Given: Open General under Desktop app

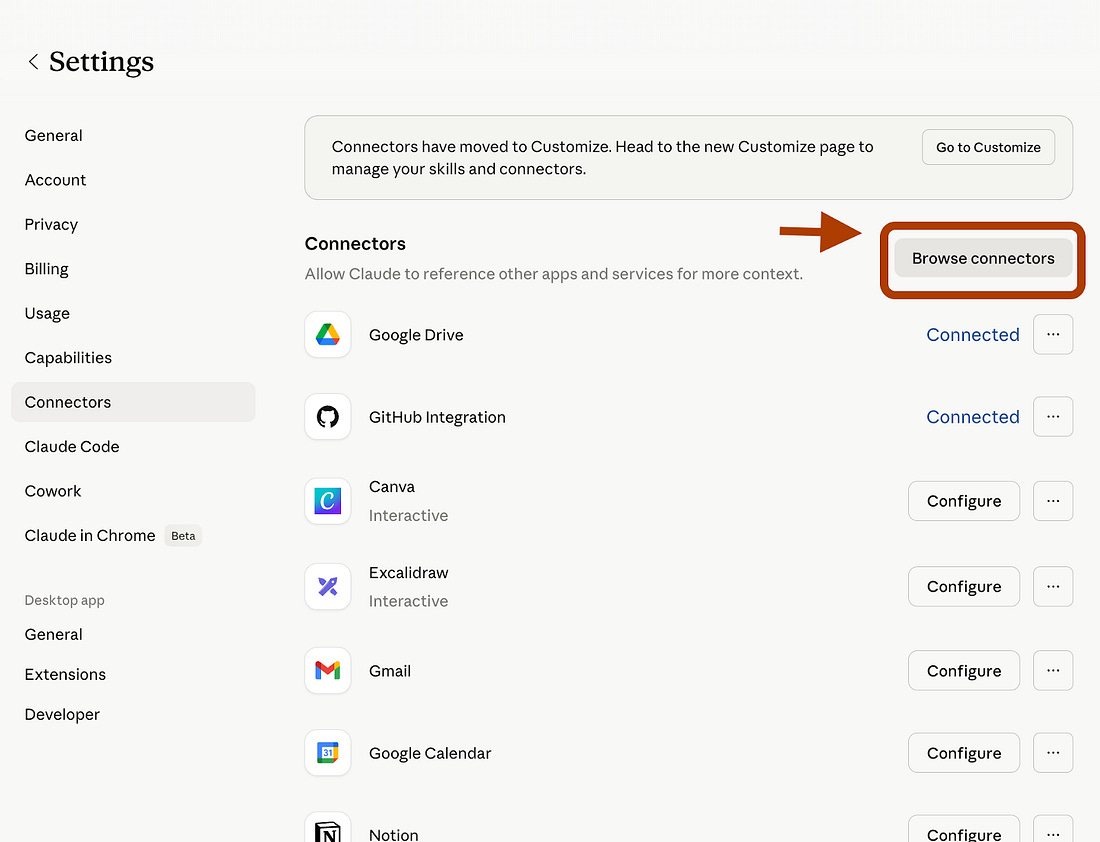Looking at the screenshot, I should 53,634.
